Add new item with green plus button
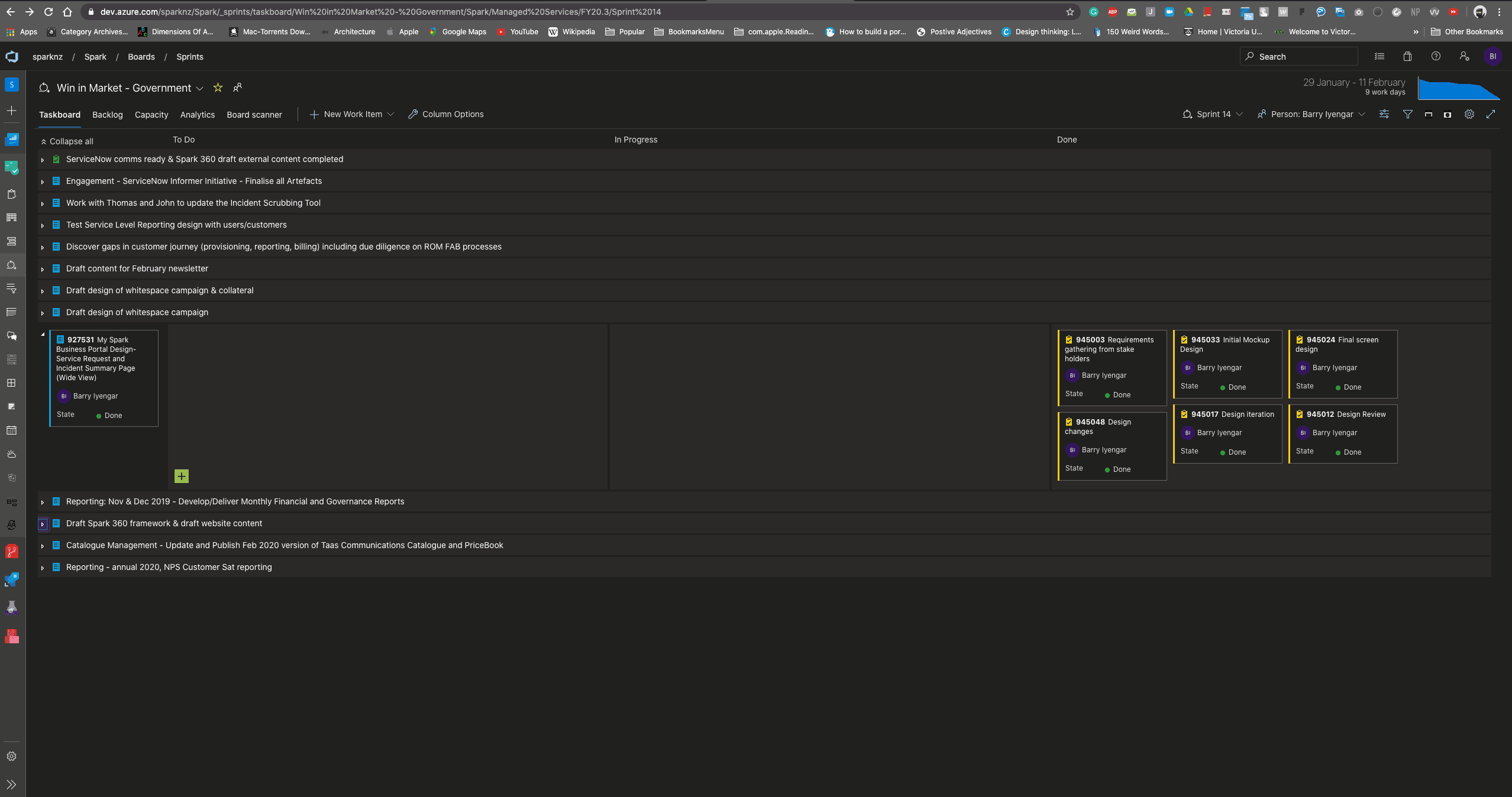This screenshot has height=797, width=1512. (x=182, y=476)
